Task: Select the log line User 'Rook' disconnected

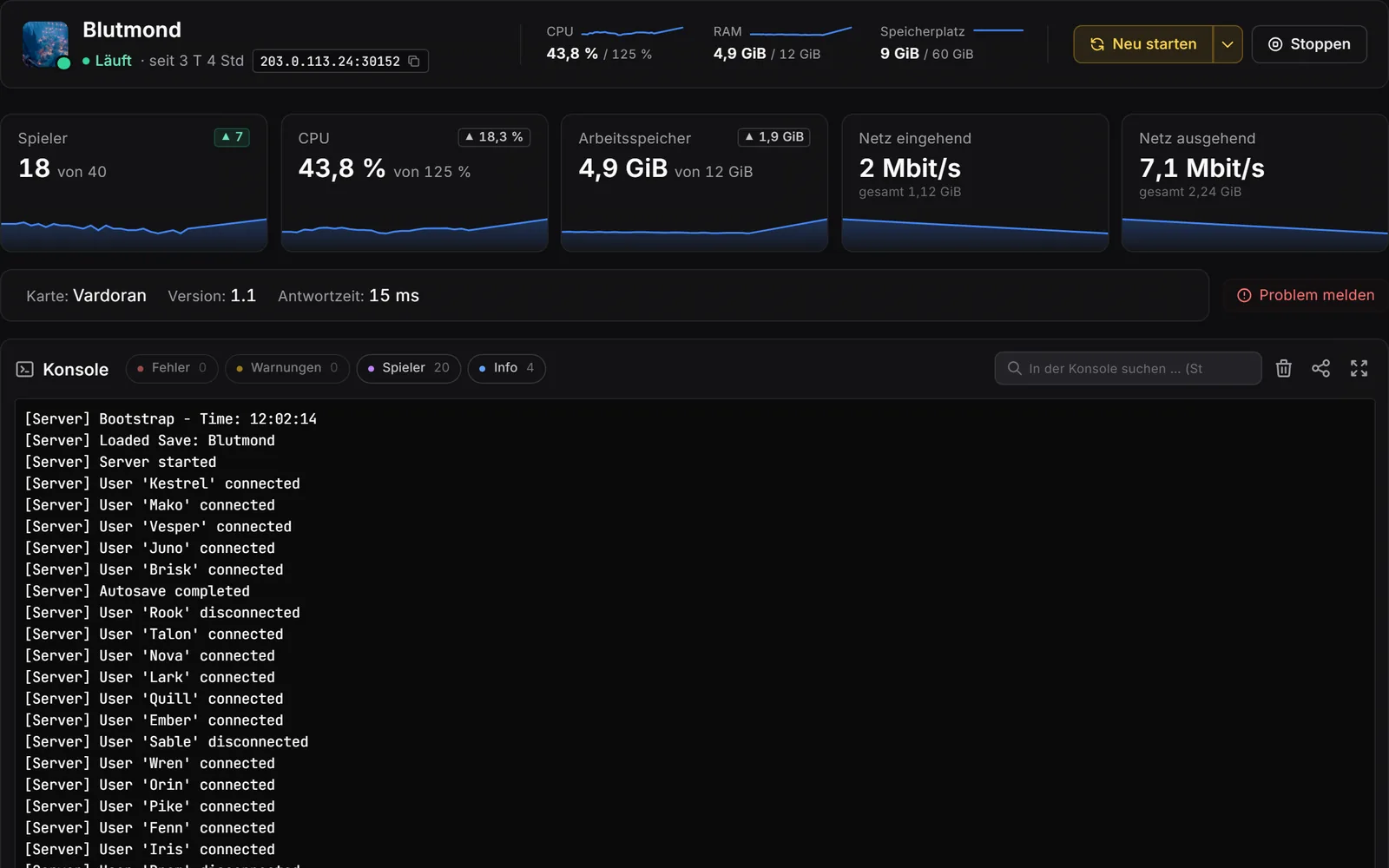Action: click(x=162, y=613)
